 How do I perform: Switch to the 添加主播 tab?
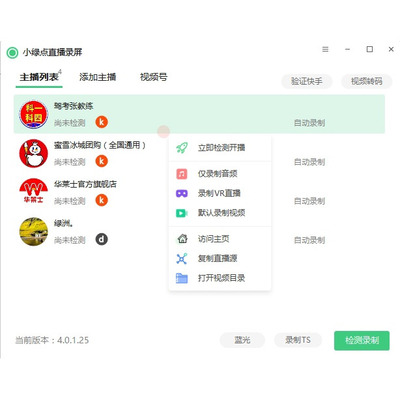point(98,77)
